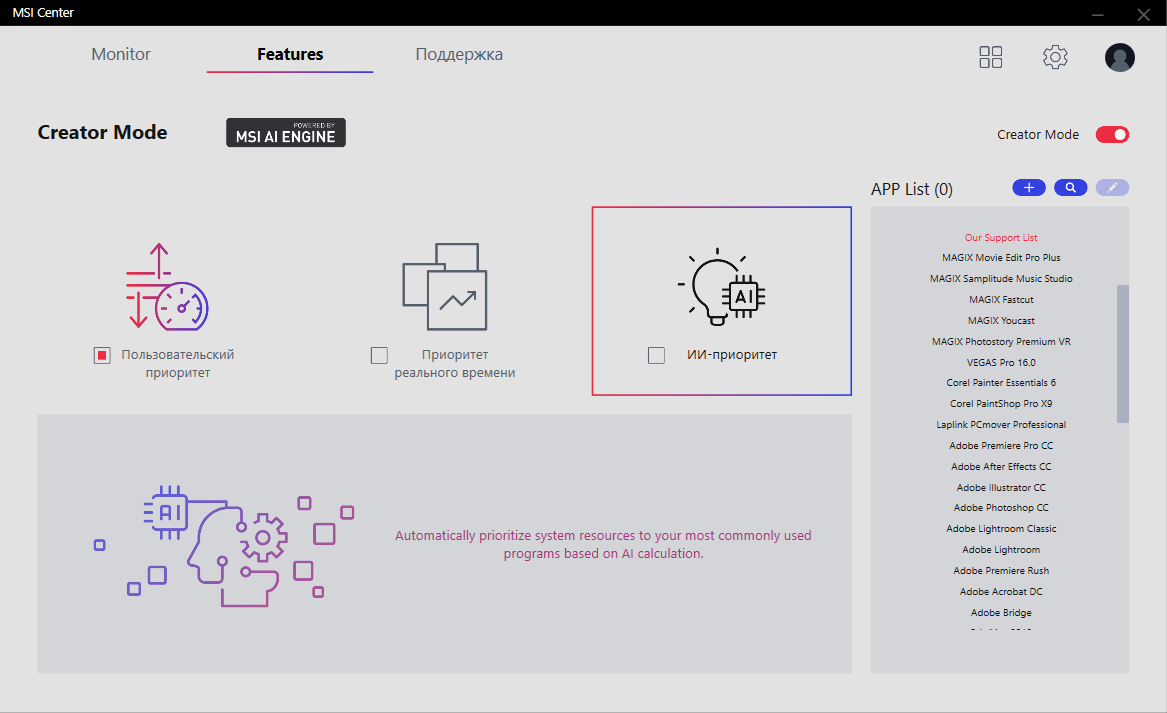1167x713 pixels.
Task: Toggle the Creator Mode switch off
Action: pos(1112,135)
